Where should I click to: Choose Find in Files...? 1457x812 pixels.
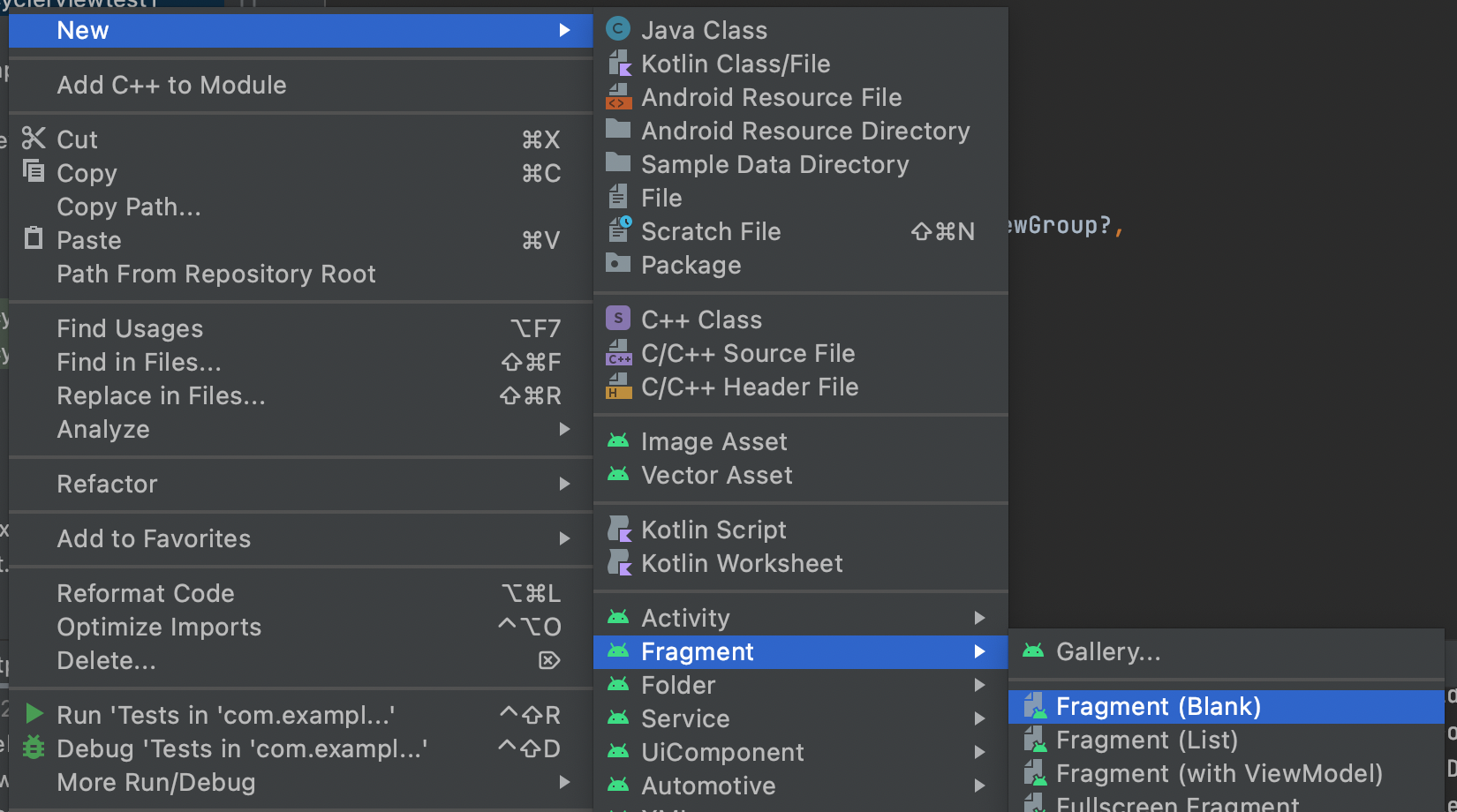(x=139, y=362)
